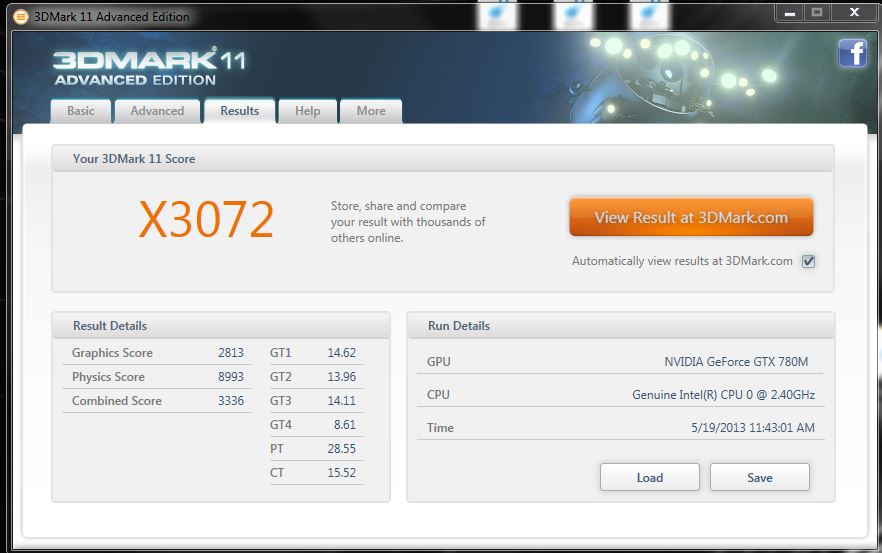Click the GT3 value 14.11
The image size is (882, 553).
click(341, 401)
